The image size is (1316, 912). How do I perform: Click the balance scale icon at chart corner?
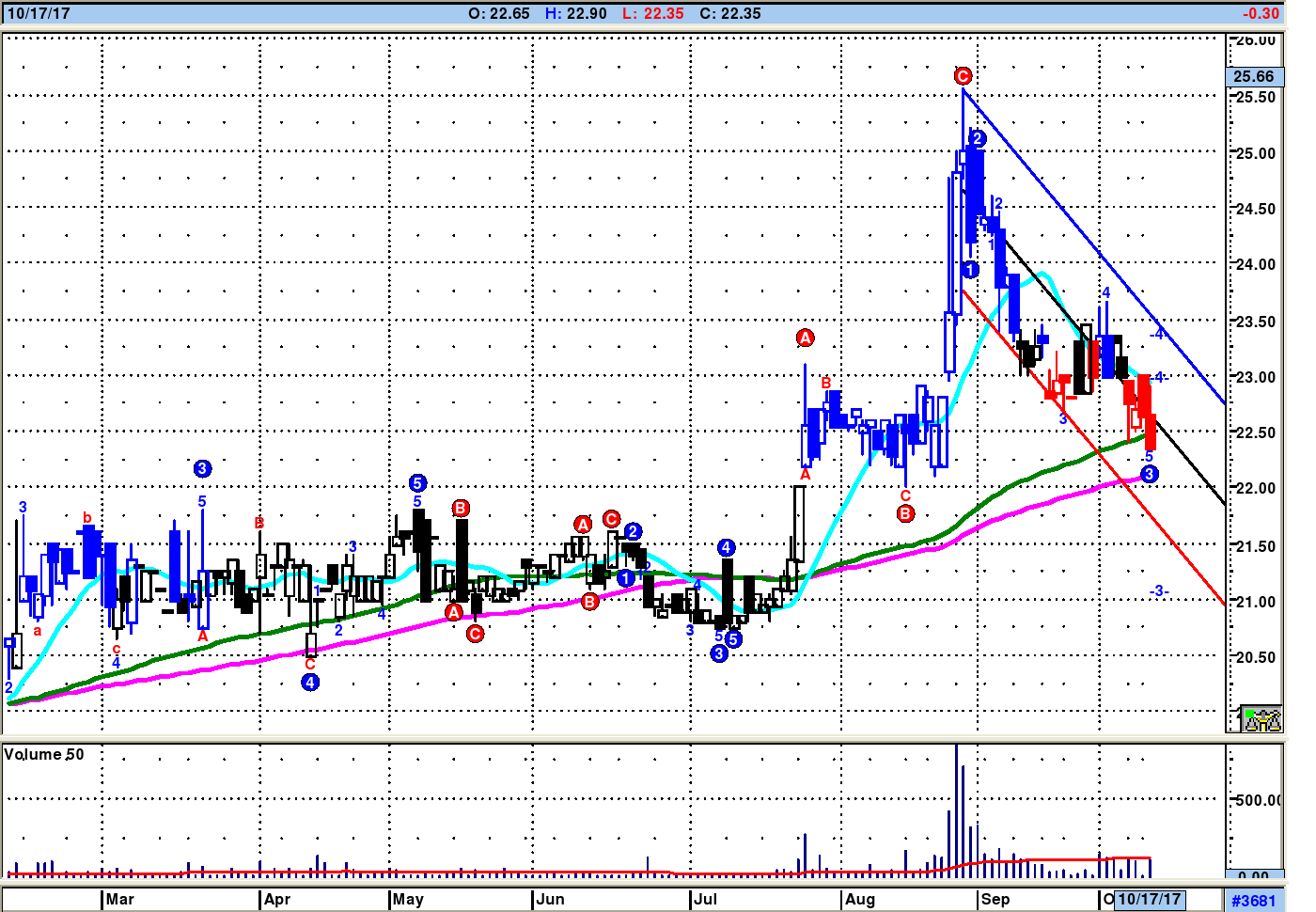[x=1261, y=719]
